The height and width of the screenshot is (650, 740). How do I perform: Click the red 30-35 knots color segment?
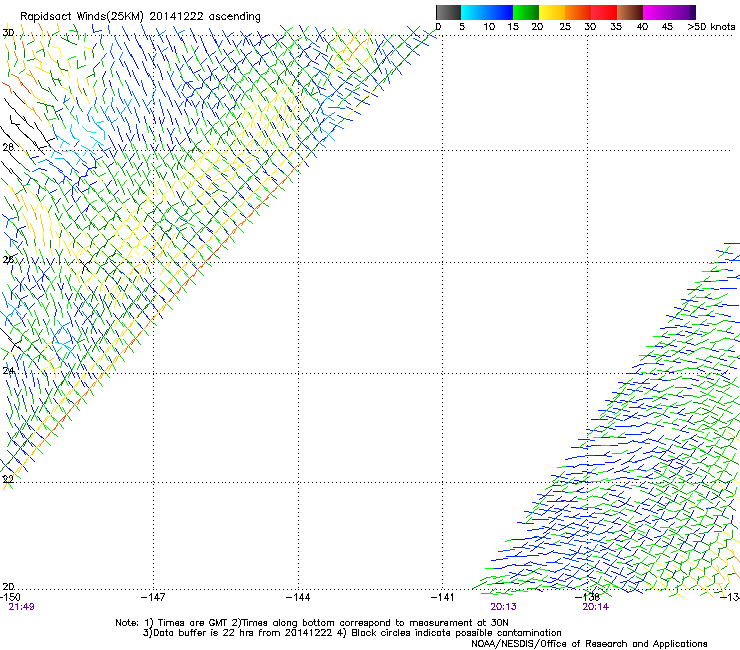[x=604, y=12]
